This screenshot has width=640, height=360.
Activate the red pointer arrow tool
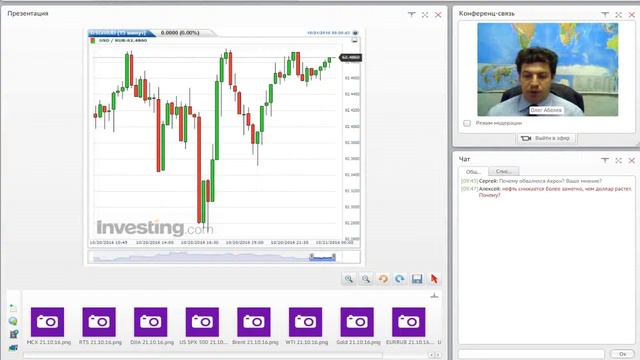(434, 279)
